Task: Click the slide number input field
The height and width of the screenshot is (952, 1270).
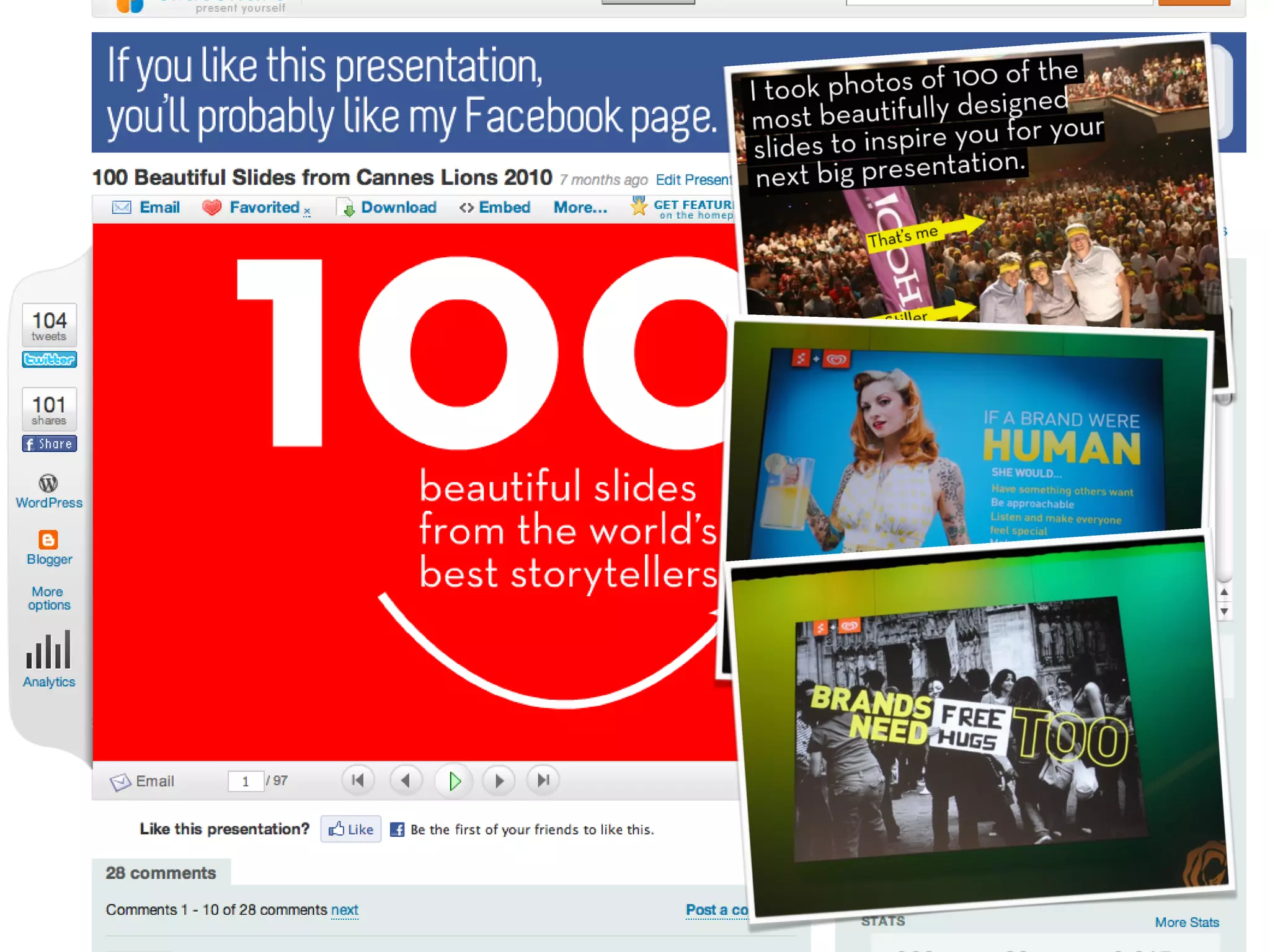Action: pyautogui.click(x=246, y=781)
